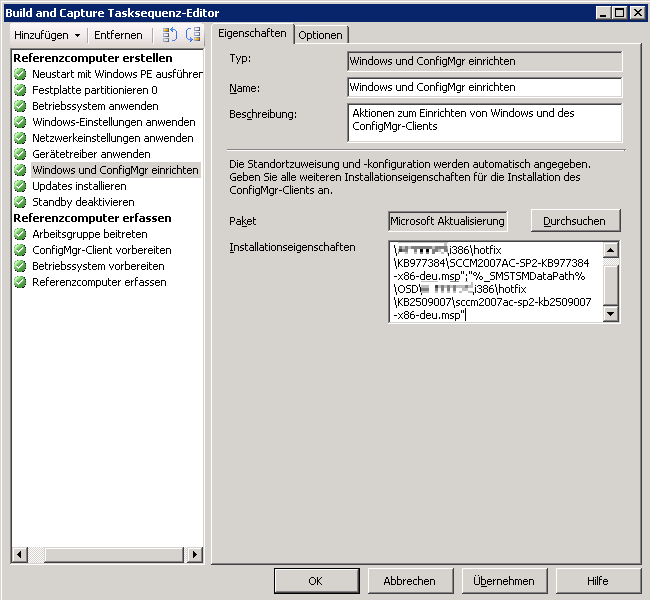This screenshot has height=600, width=650.
Task: Click right arrow of task list scrollbar
Action: point(196,554)
